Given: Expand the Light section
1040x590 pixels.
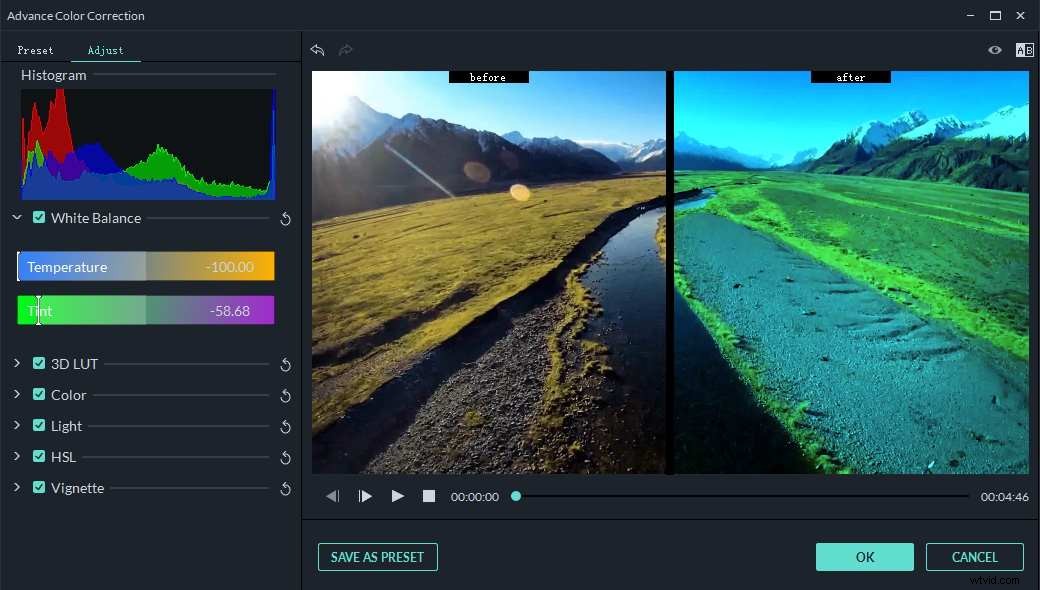Looking at the screenshot, I should coord(16,426).
